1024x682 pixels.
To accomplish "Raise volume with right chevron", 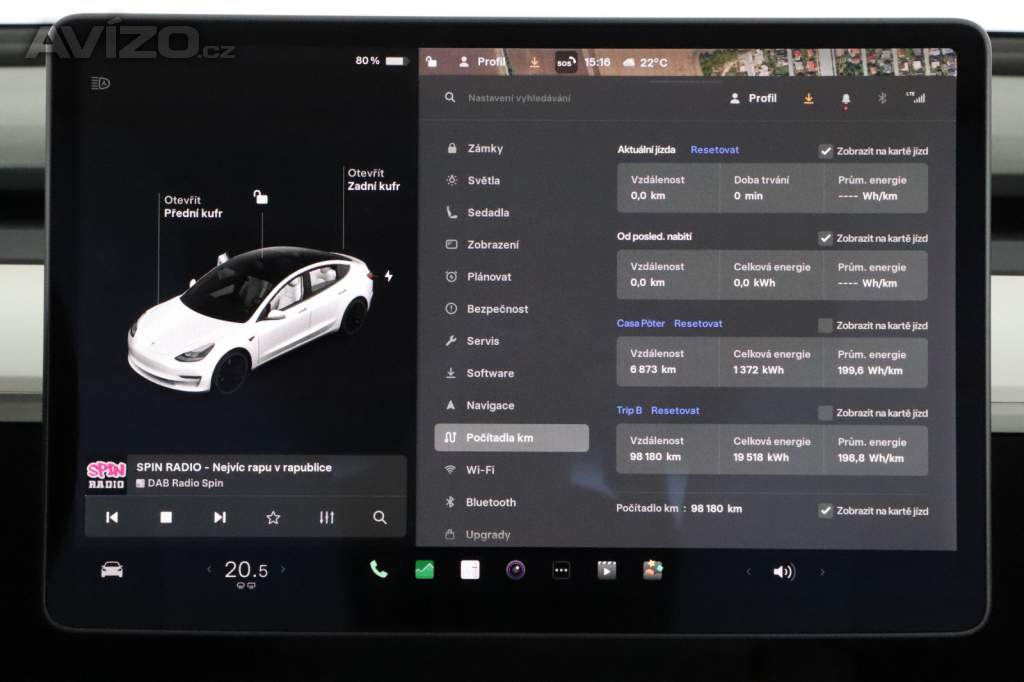I will (822, 572).
